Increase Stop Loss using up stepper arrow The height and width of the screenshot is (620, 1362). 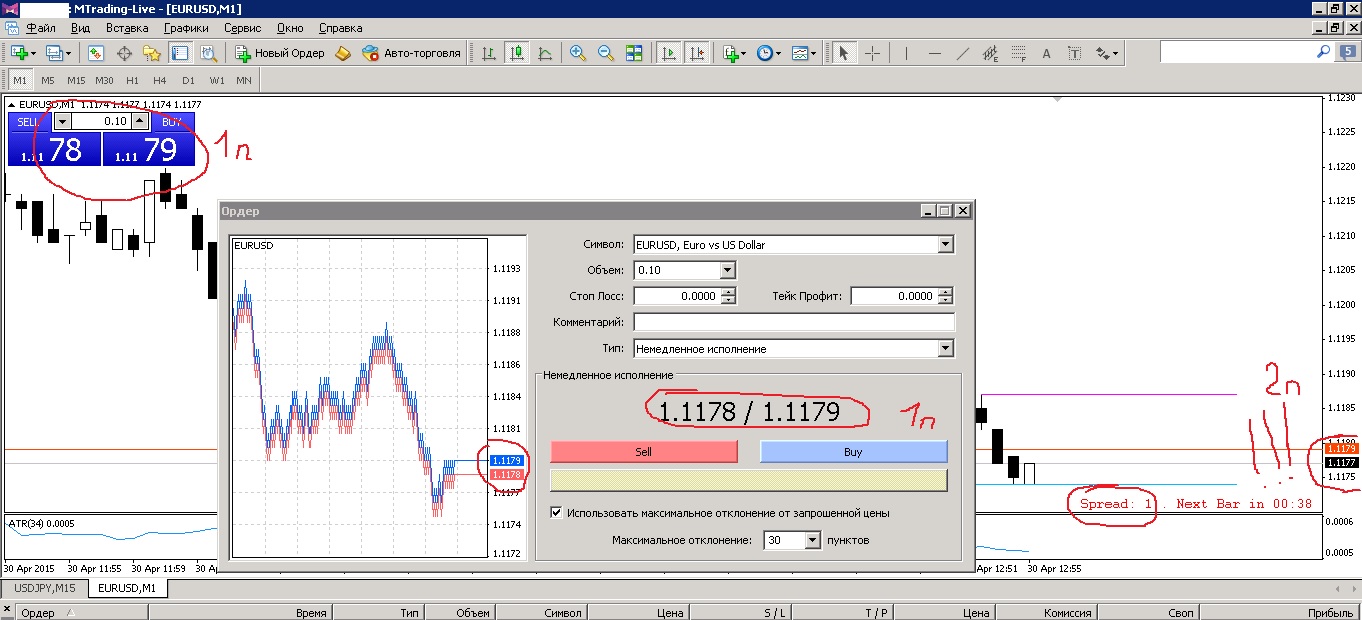728,292
